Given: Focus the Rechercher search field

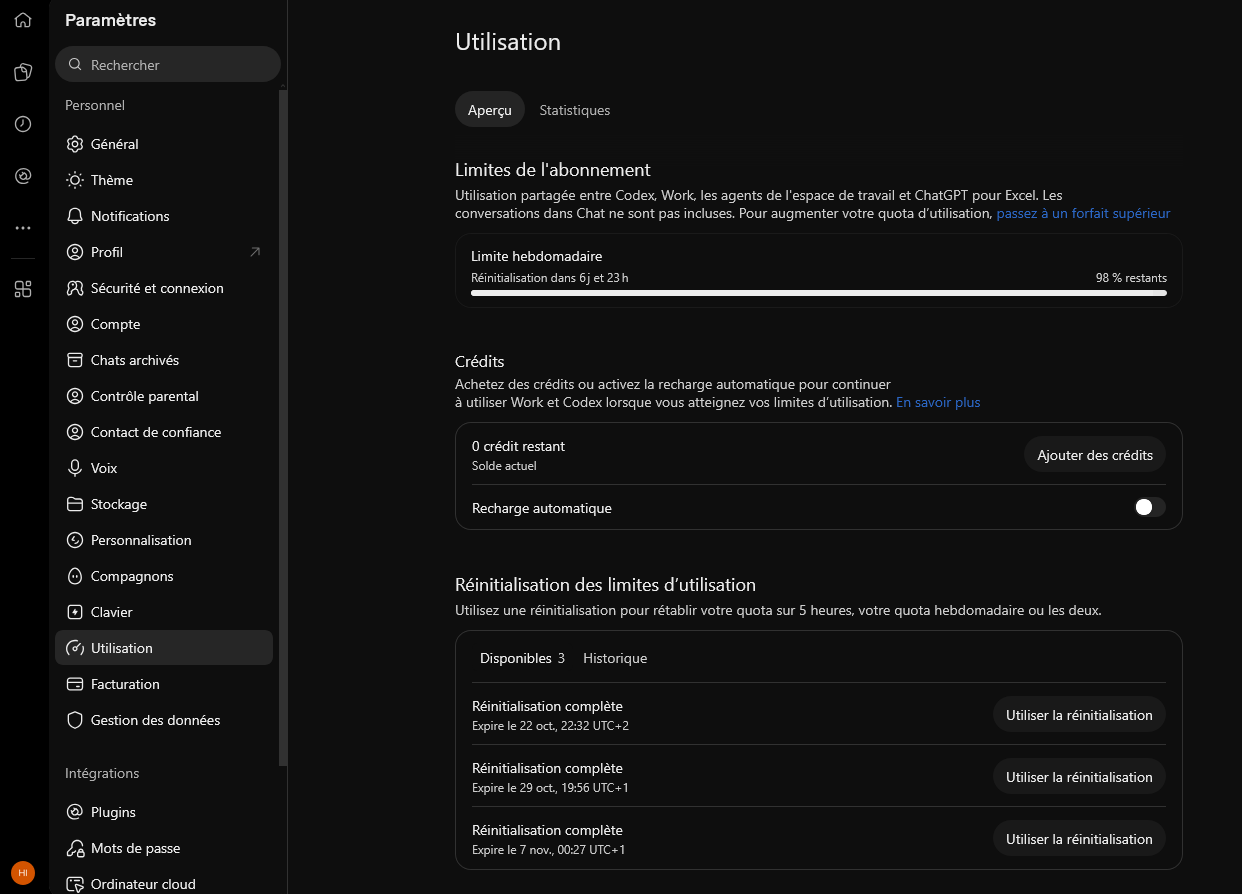Looking at the screenshot, I should 168,65.
